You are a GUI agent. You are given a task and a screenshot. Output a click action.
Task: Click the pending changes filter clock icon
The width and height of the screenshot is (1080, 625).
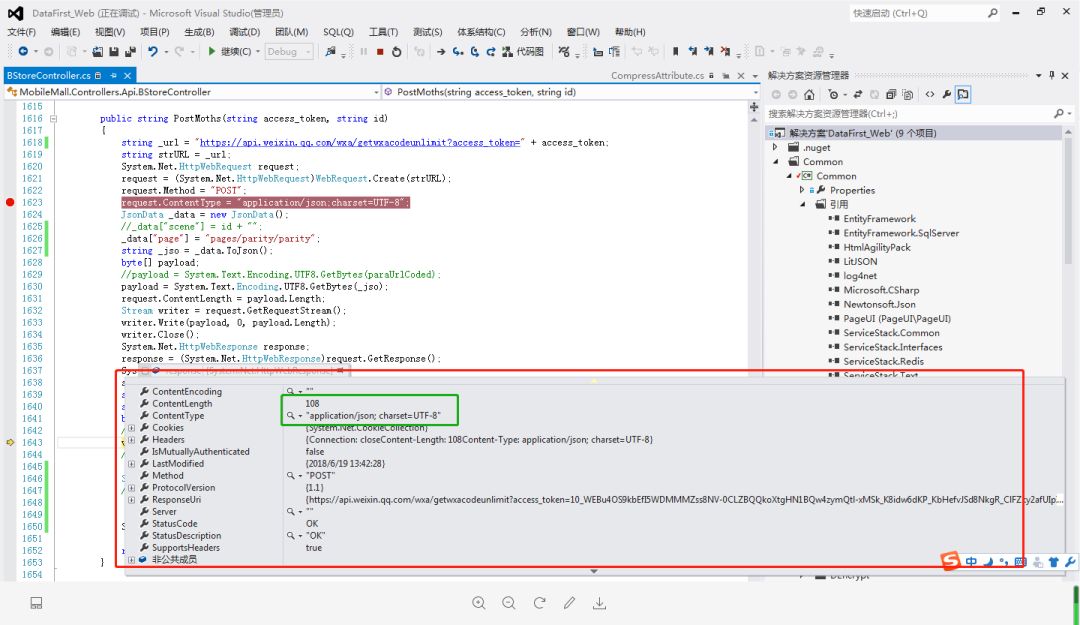click(833, 94)
